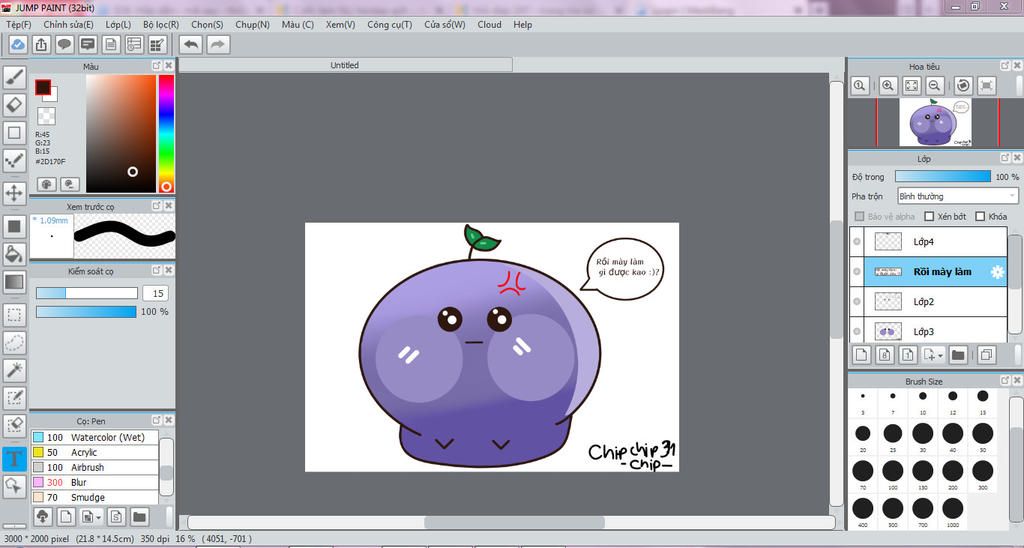Open the Tệp(F) menu
Image resolution: width=1024 pixels, height=548 pixels.
[18, 24]
